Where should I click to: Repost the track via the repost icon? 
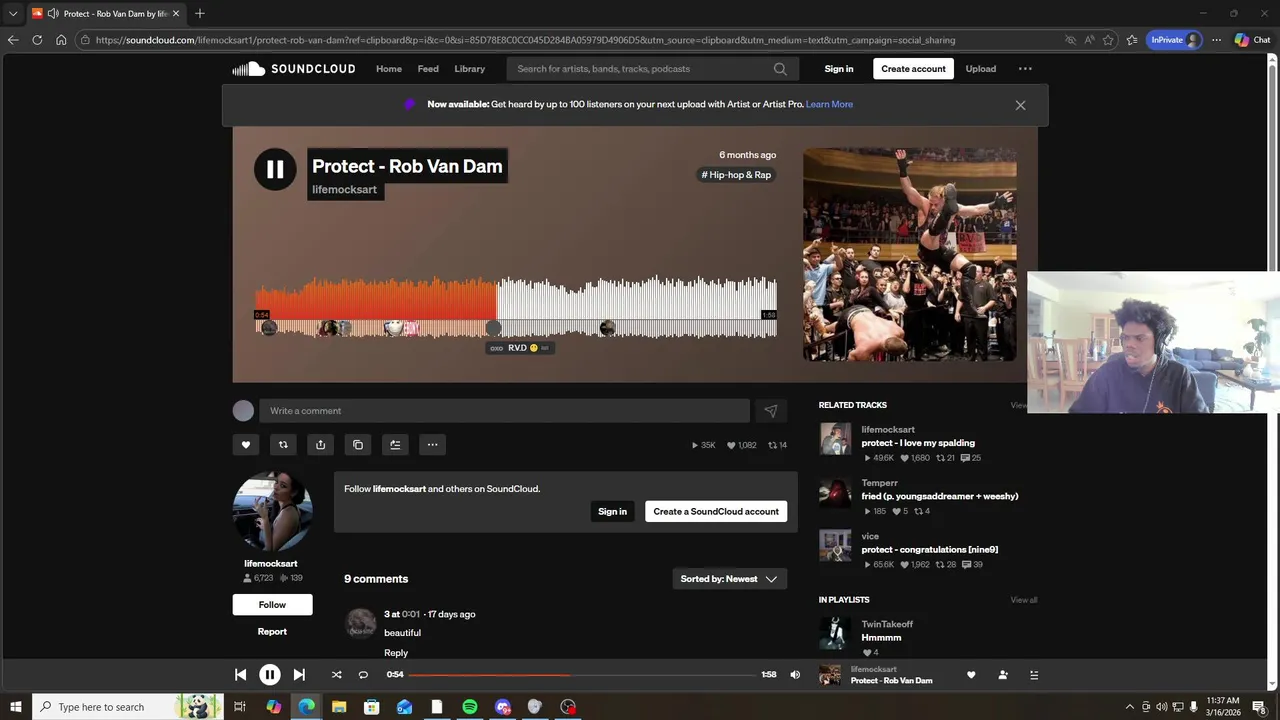coord(283,445)
